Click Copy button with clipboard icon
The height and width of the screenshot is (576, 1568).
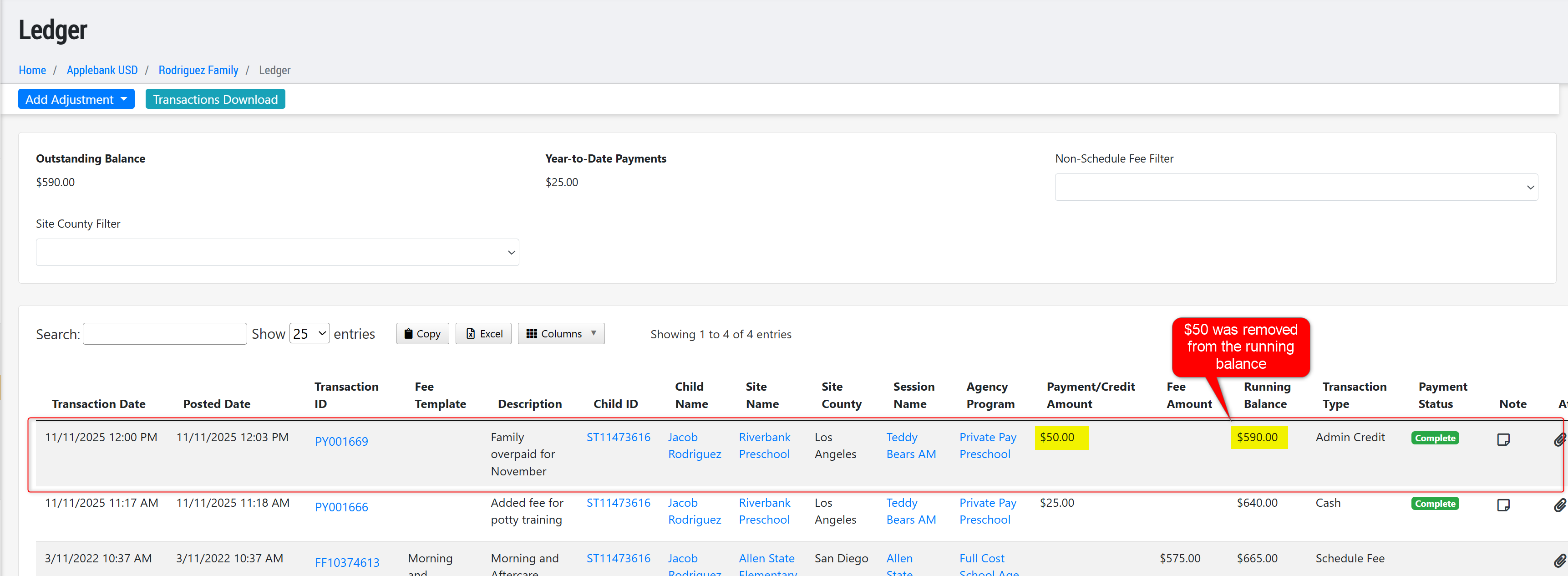click(422, 334)
